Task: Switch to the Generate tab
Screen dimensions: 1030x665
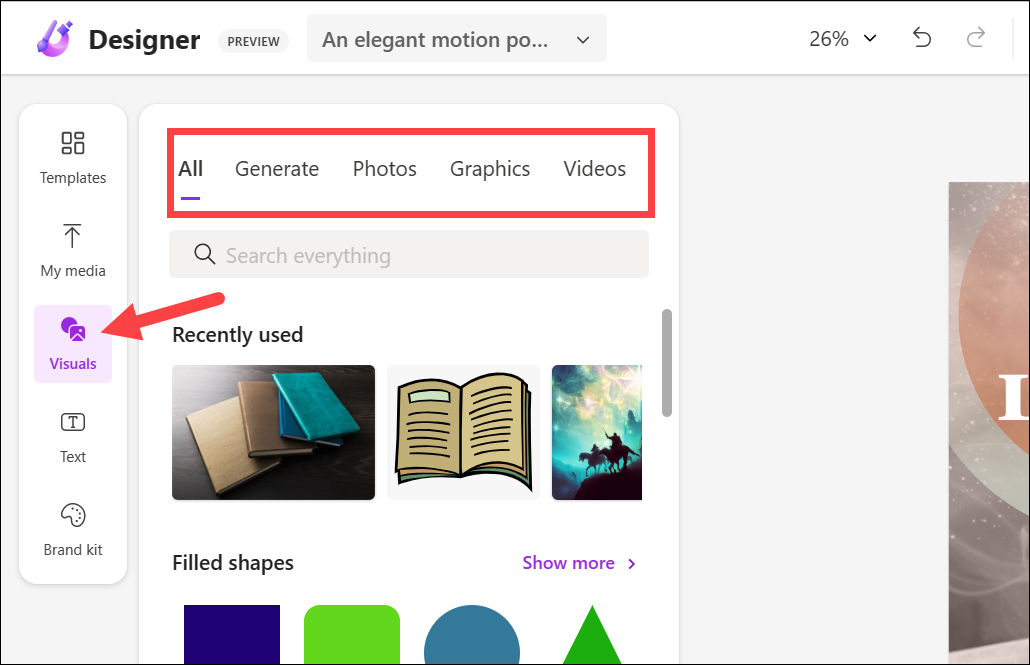Action: [277, 170]
